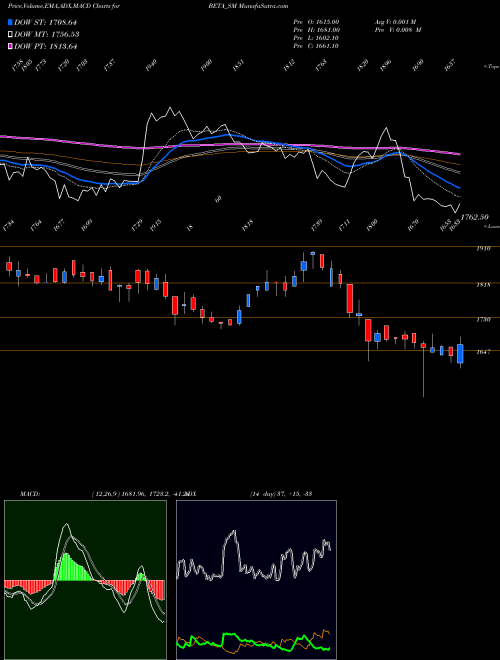
Task: Click the 'Pre C: 1661.10' value
Action: [x=316, y=46]
